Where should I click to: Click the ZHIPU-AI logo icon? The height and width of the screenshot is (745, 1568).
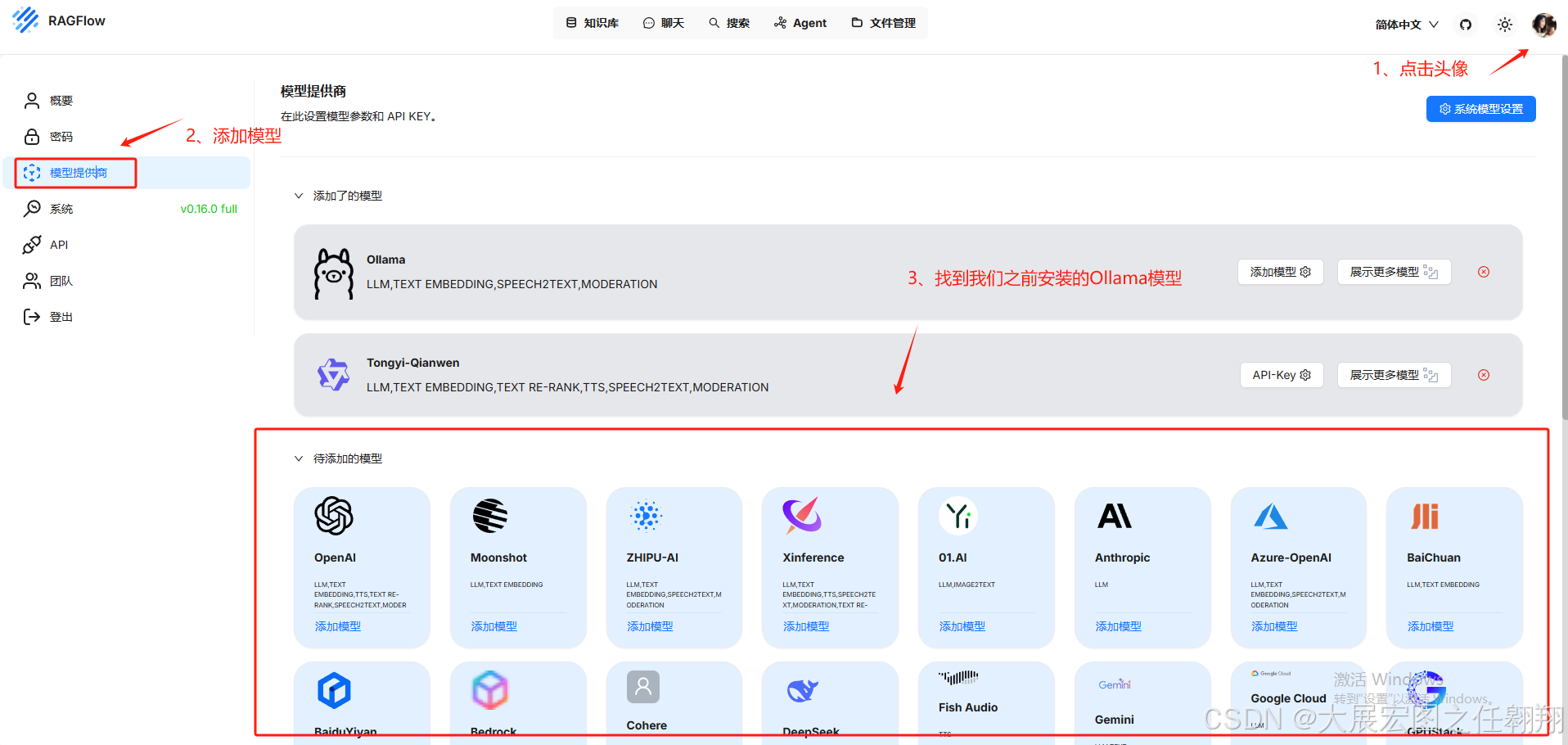(x=646, y=516)
